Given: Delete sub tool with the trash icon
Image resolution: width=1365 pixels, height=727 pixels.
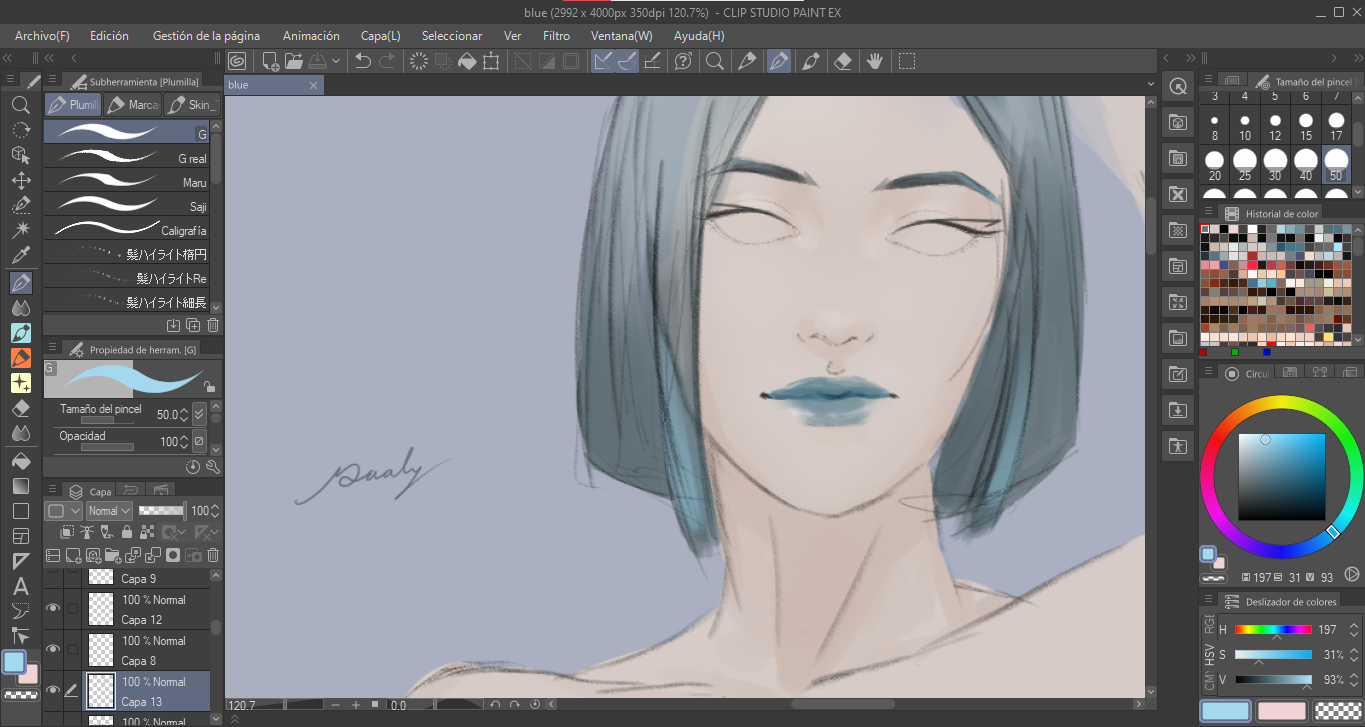Looking at the screenshot, I should (x=212, y=325).
